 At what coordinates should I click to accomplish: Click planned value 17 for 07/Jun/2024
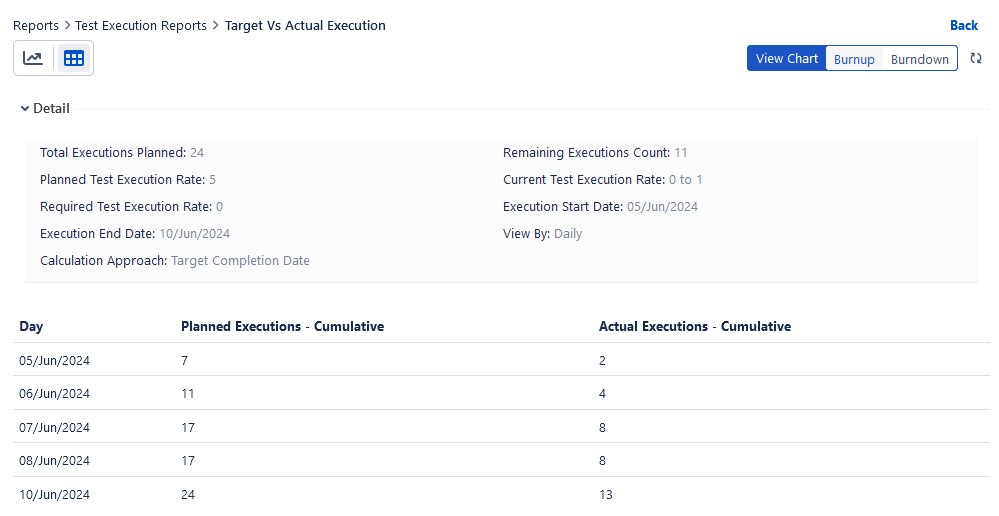coord(188,427)
